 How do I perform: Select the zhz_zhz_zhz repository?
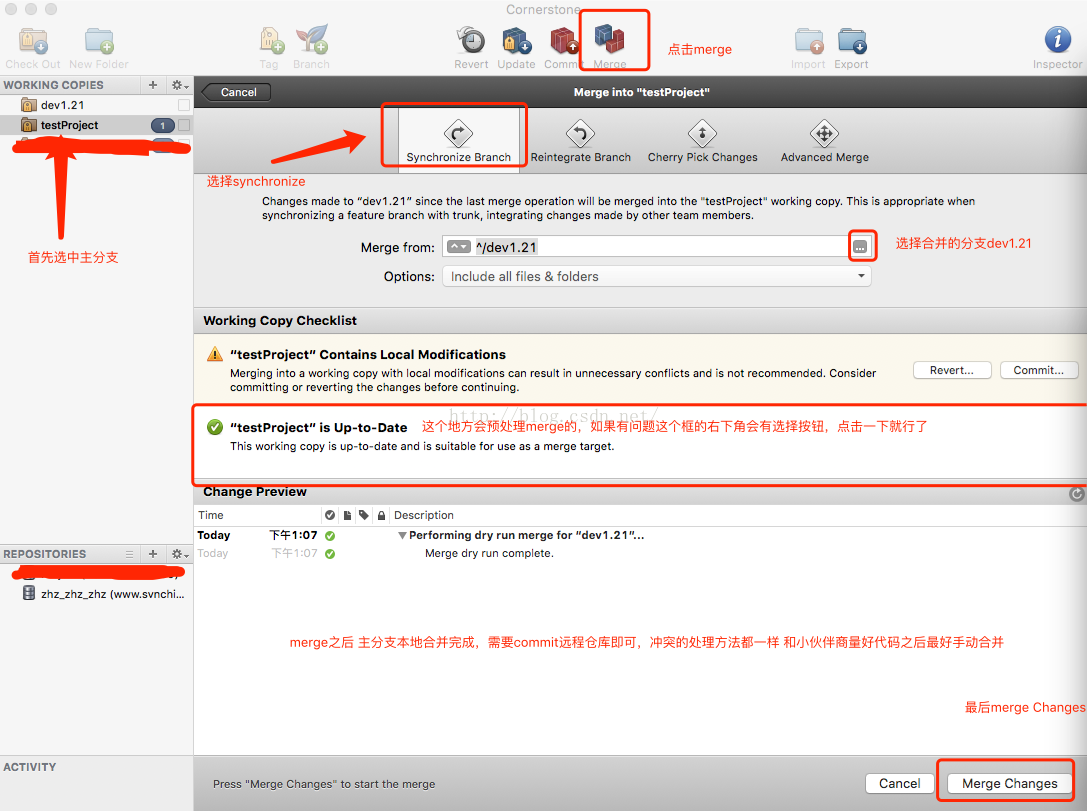pyautogui.click(x=97, y=594)
